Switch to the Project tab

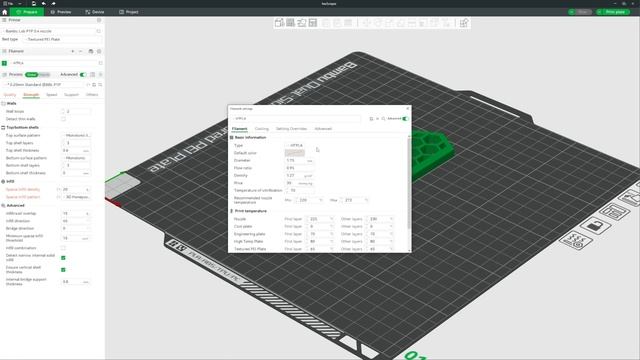[x=129, y=12]
